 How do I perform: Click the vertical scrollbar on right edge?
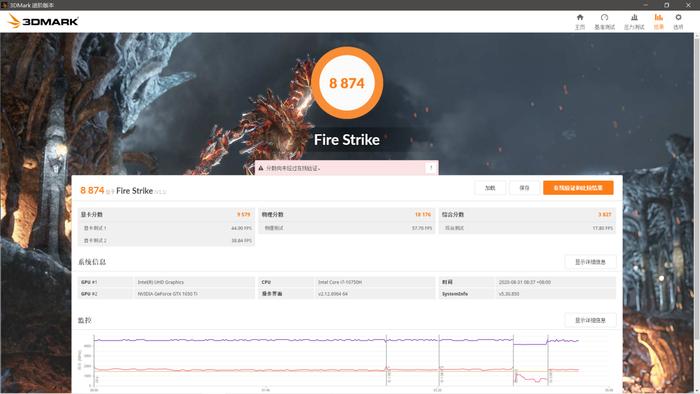click(697, 187)
